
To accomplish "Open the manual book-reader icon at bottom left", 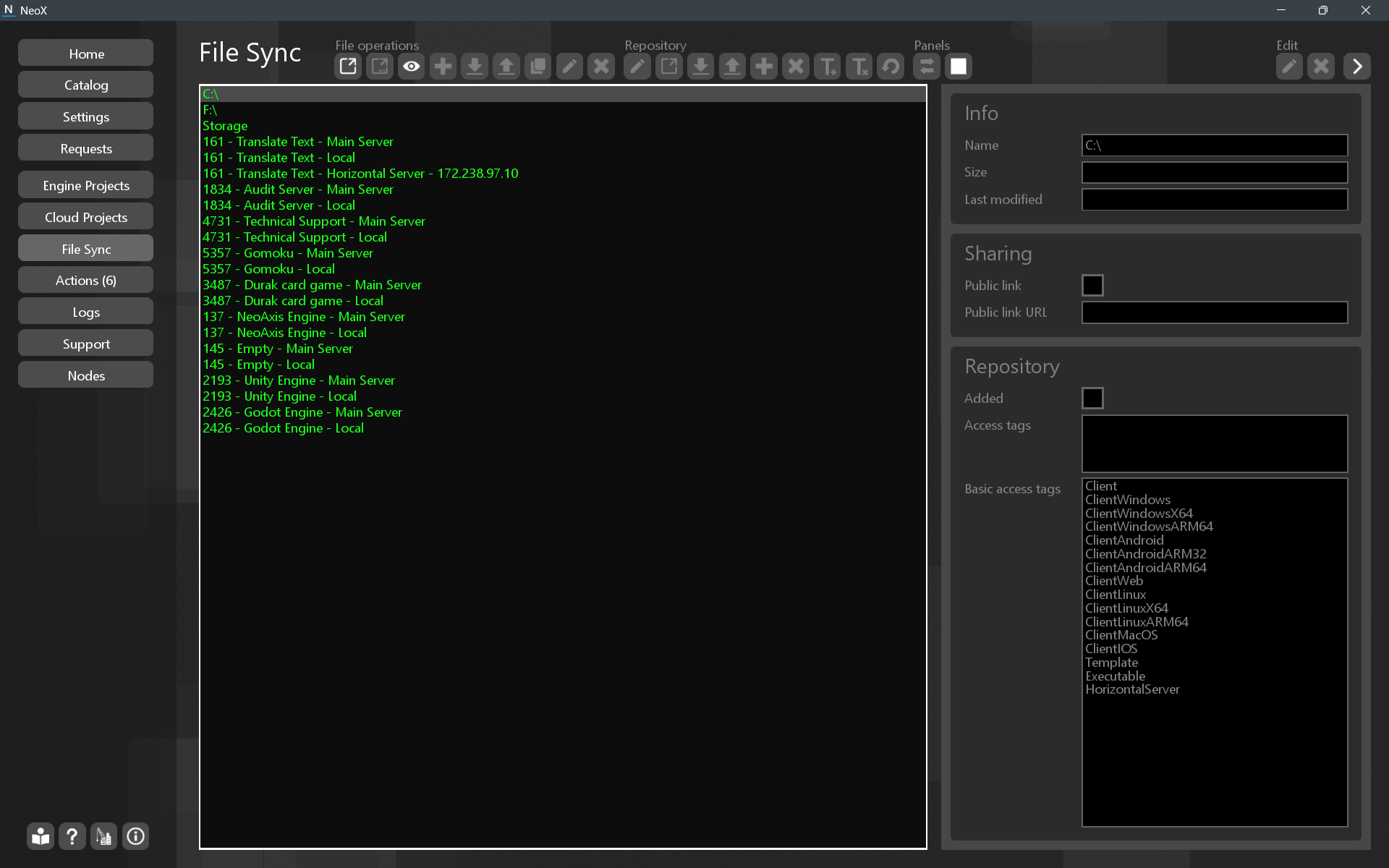I will 41,837.
